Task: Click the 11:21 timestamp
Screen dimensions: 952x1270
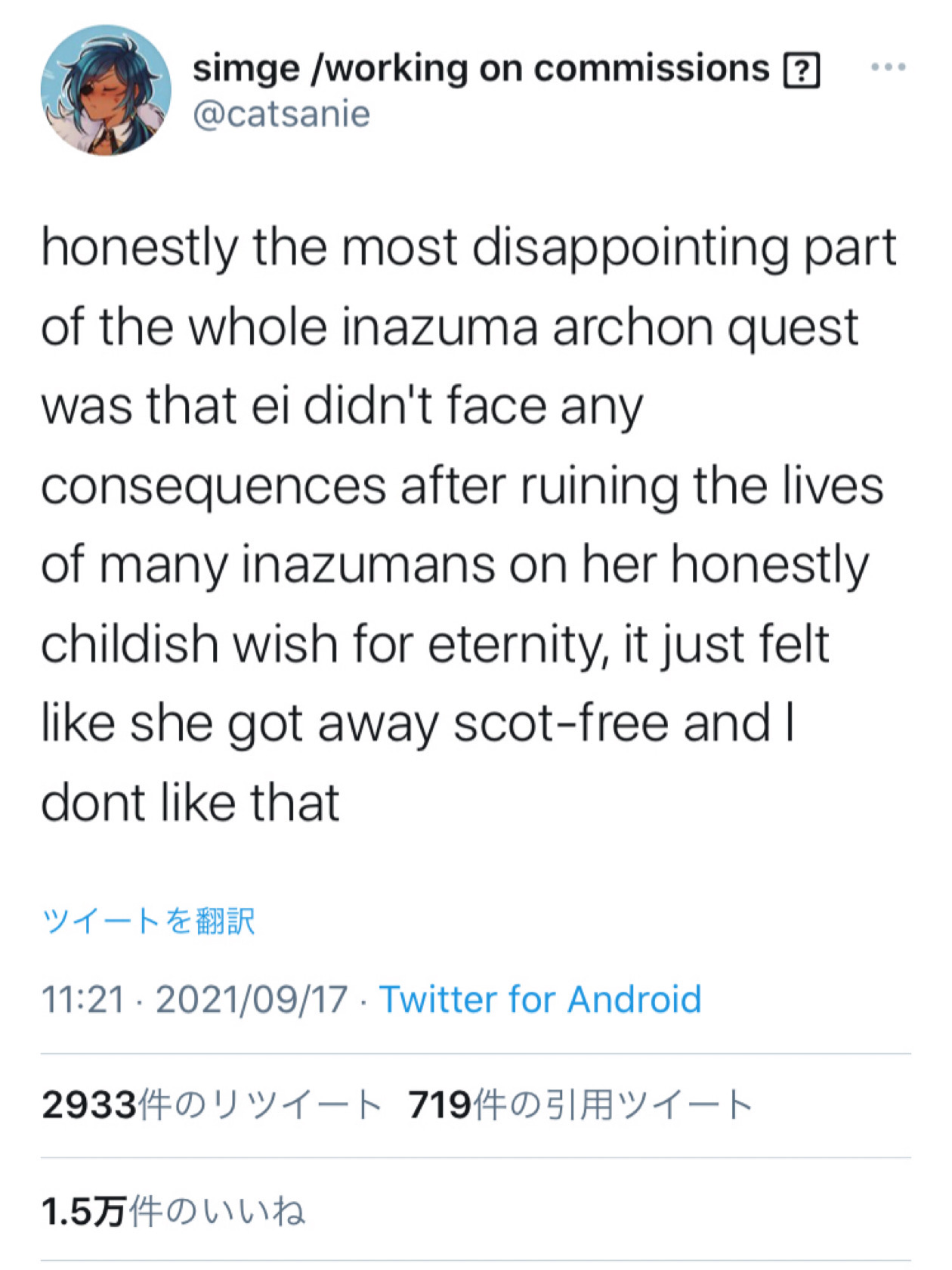Action: click(x=82, y=999)
